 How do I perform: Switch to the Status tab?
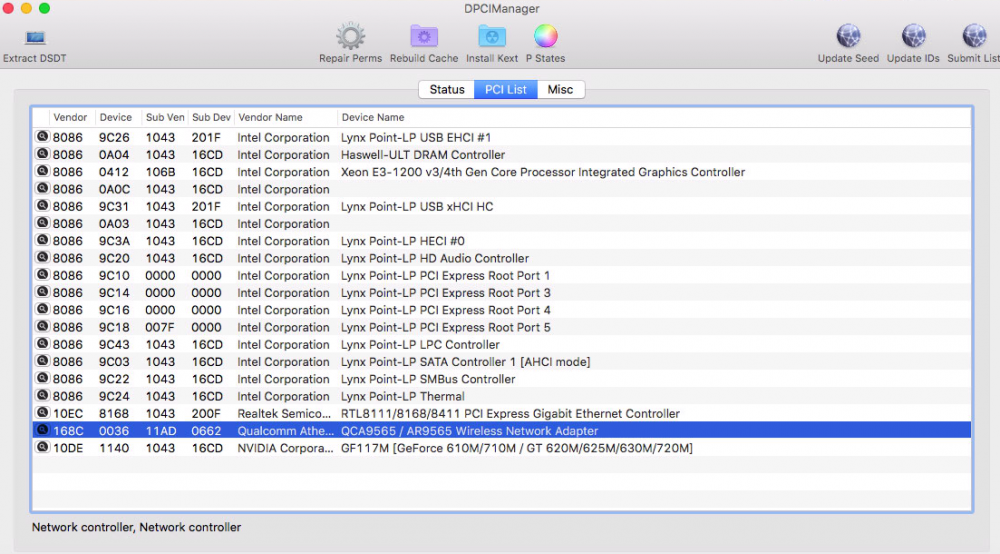(x=446, y=89)
